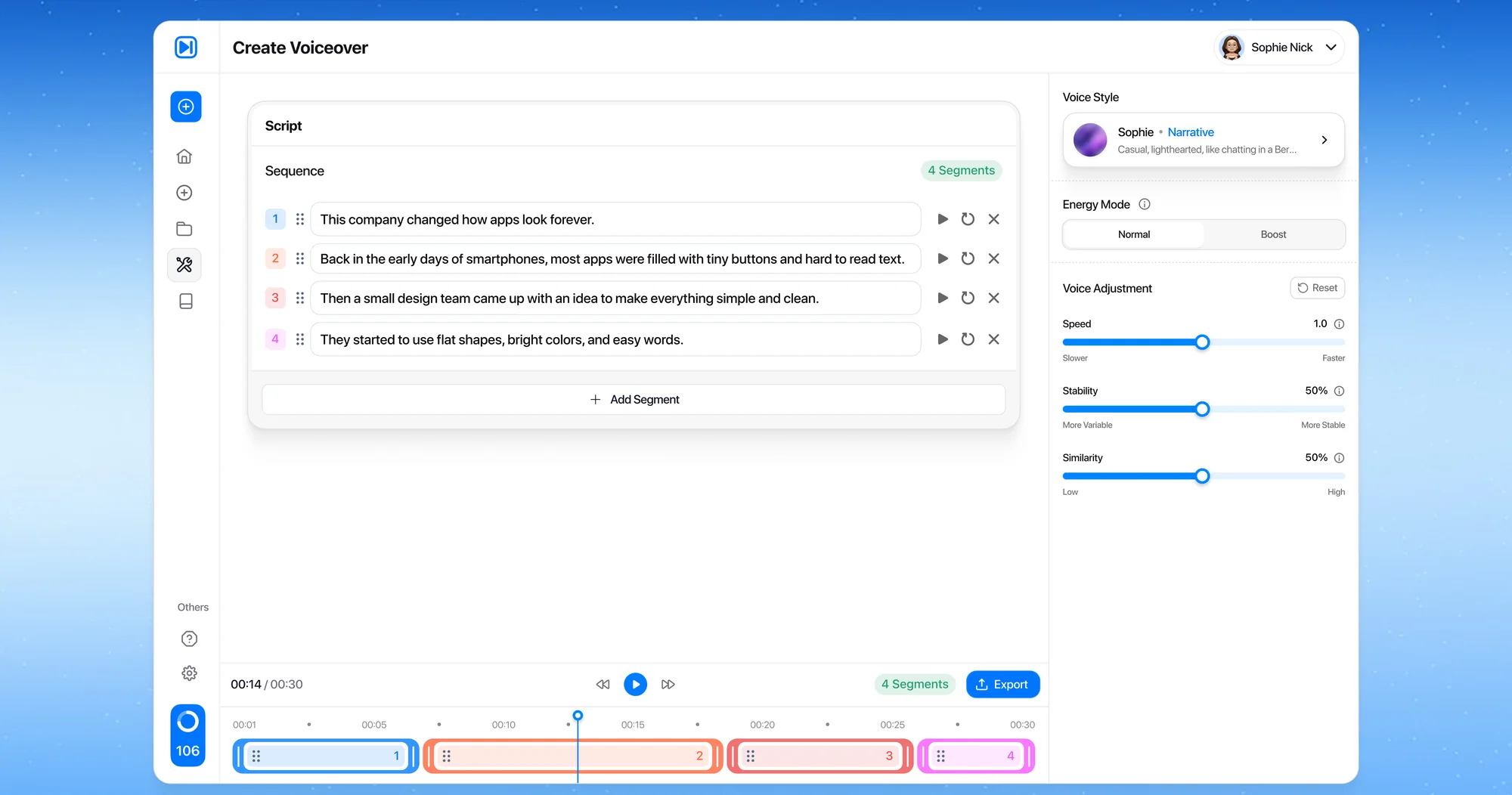Select the tools icon in the sidebar

184,265
